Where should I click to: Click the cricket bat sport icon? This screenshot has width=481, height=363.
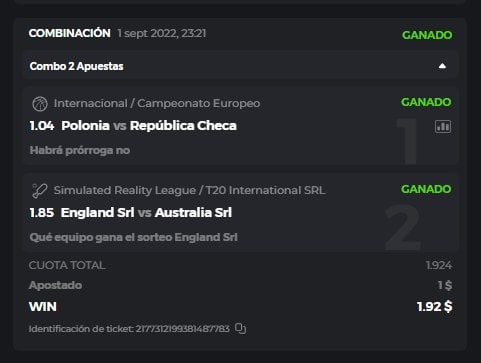[40, 191]
